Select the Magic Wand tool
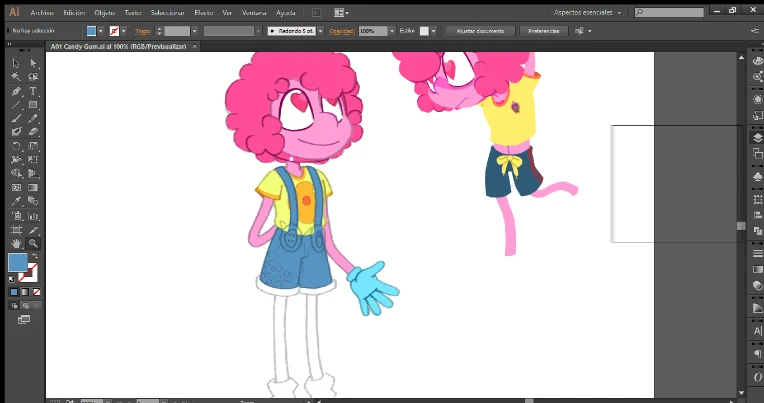Image resolution: width=764 pixels, height=403 pixels. (16, 77)
